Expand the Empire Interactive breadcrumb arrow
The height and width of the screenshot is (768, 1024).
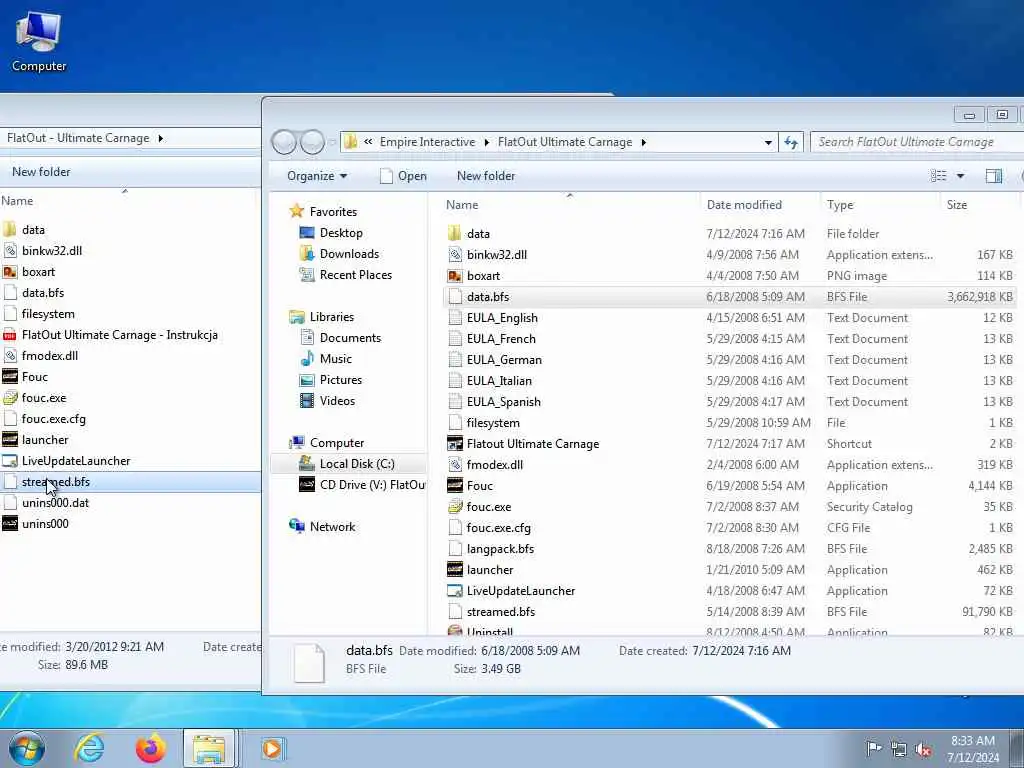(x=487, y=142)
